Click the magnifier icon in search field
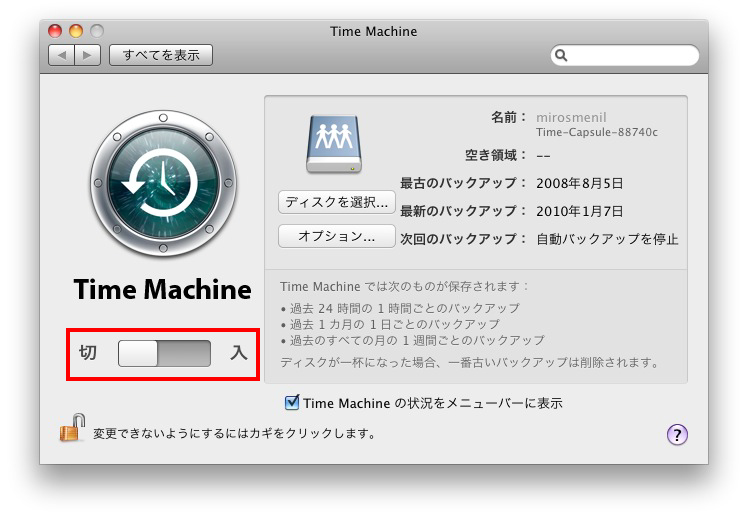The width and height of the screenshot is (748, 524). tap(561, 55)
